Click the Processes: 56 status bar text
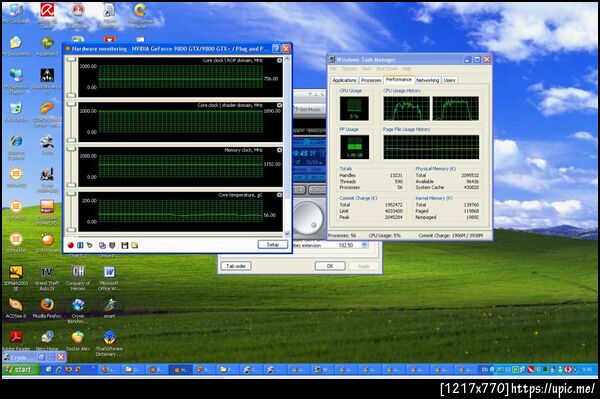 (342, 236)
